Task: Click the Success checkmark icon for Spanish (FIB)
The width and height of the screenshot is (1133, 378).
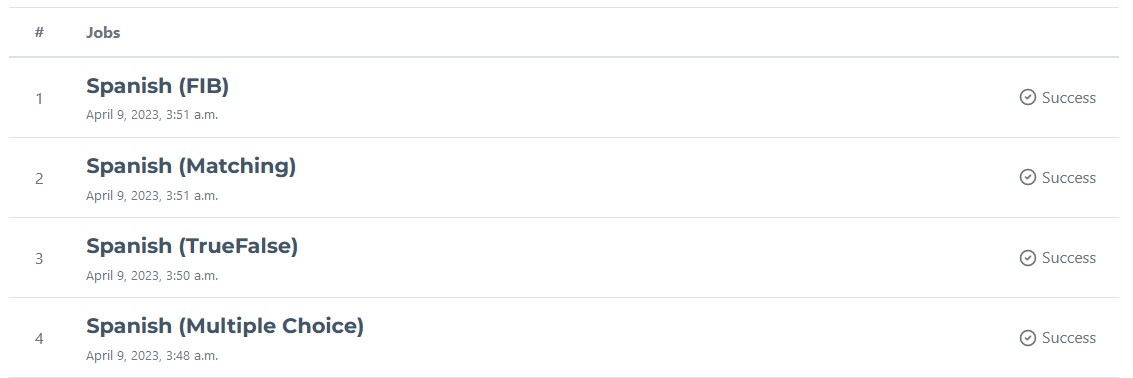Action: [1028, 97]
